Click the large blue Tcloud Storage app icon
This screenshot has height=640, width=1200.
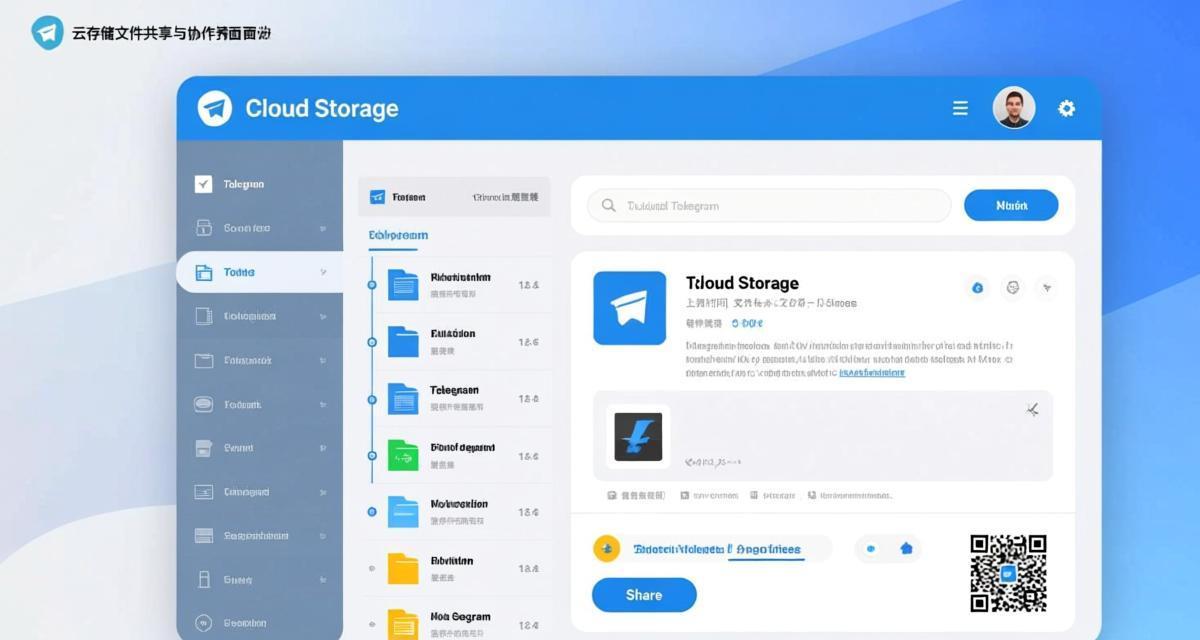click(x=629, y=308)
